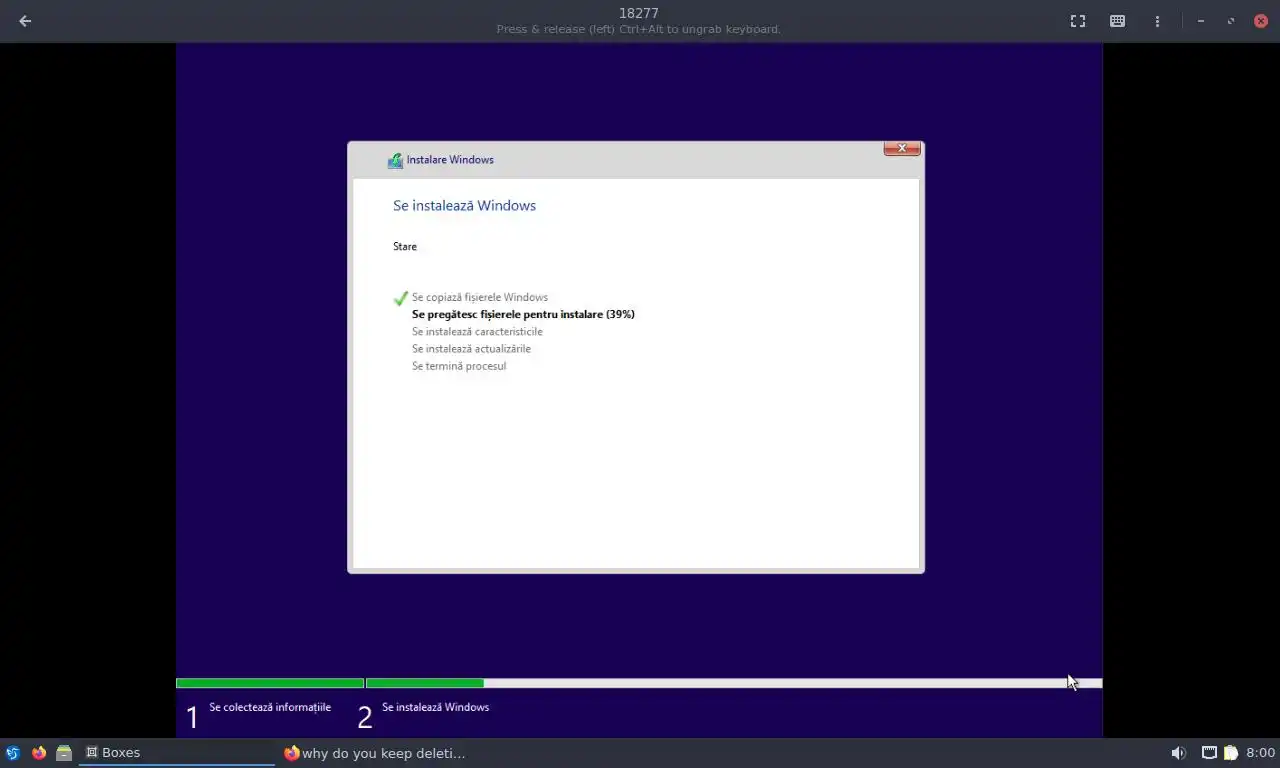The height and width of the screenshot is (768, 1280).
Task: Click the ungrab keyboard hint text
Action: [x=639, y=29]
